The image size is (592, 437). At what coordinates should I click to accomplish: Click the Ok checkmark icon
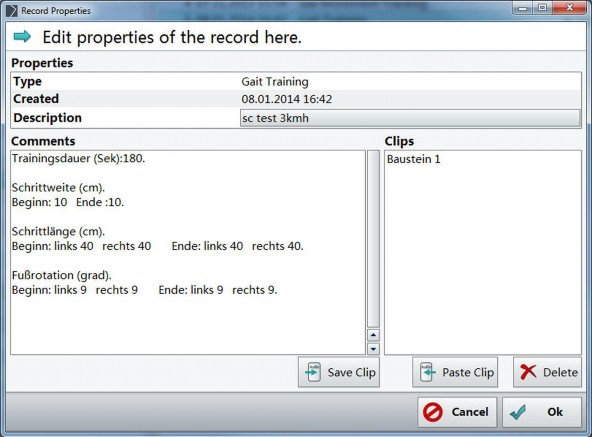[518, 412]
